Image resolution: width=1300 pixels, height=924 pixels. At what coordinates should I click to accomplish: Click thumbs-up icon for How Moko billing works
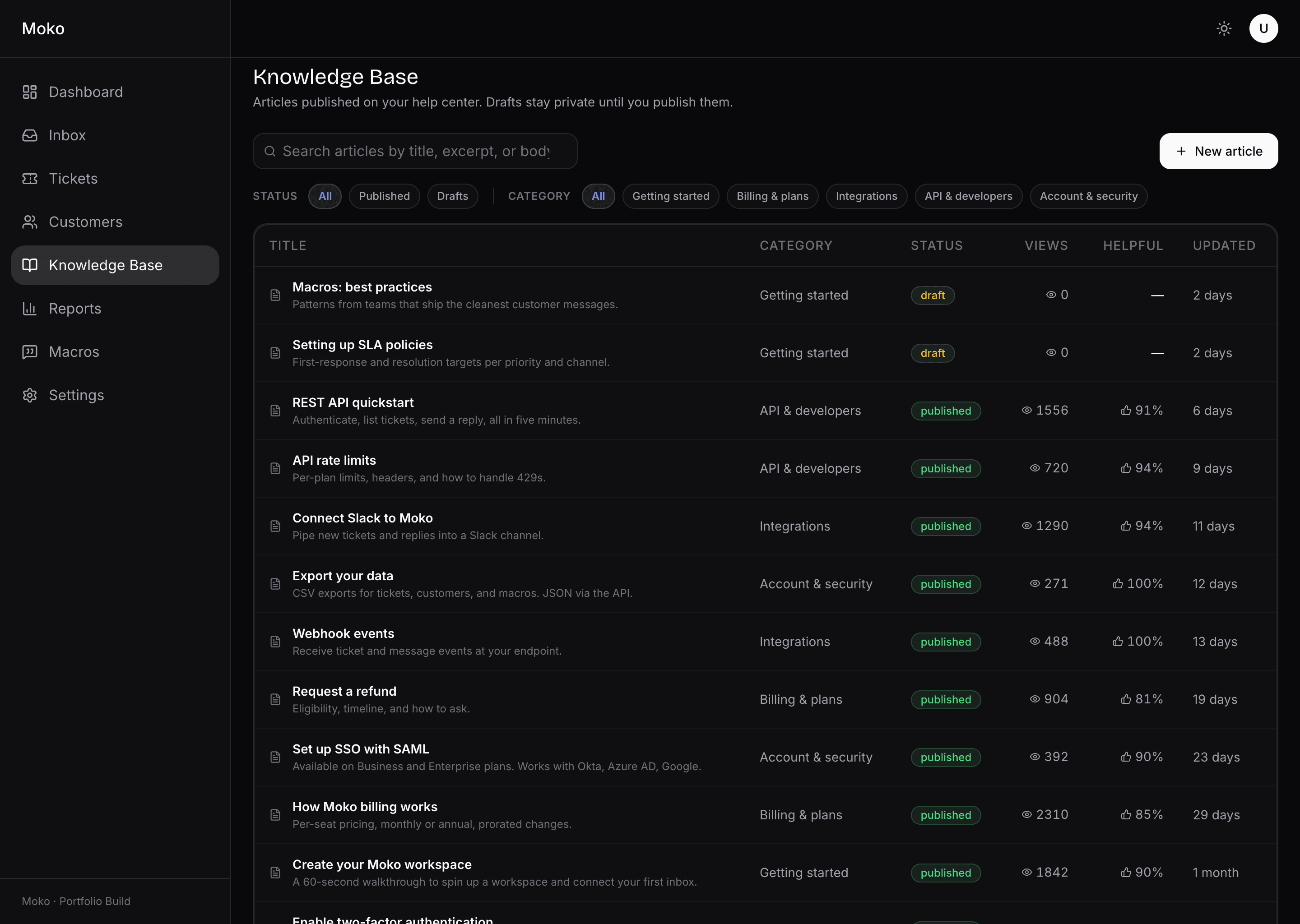[1126, 815]
